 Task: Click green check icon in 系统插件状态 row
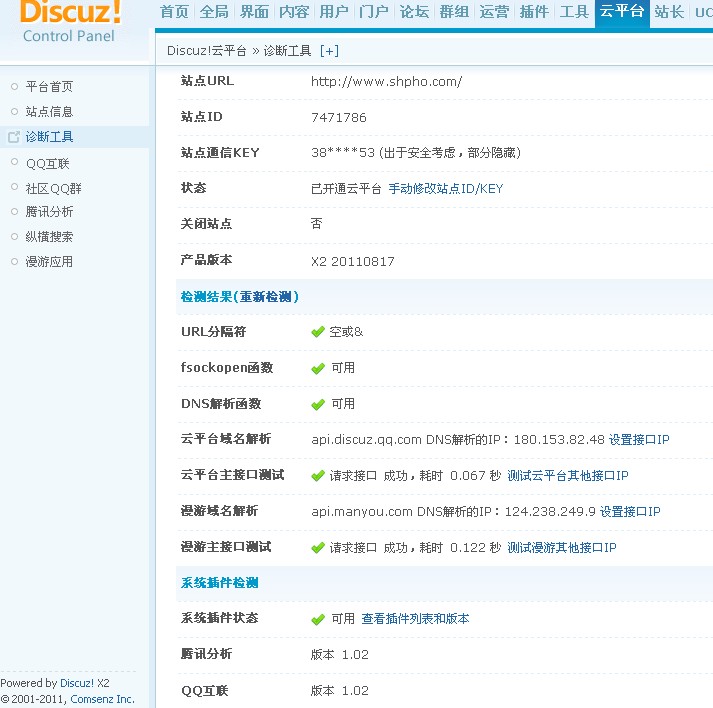tap(318, 619)
